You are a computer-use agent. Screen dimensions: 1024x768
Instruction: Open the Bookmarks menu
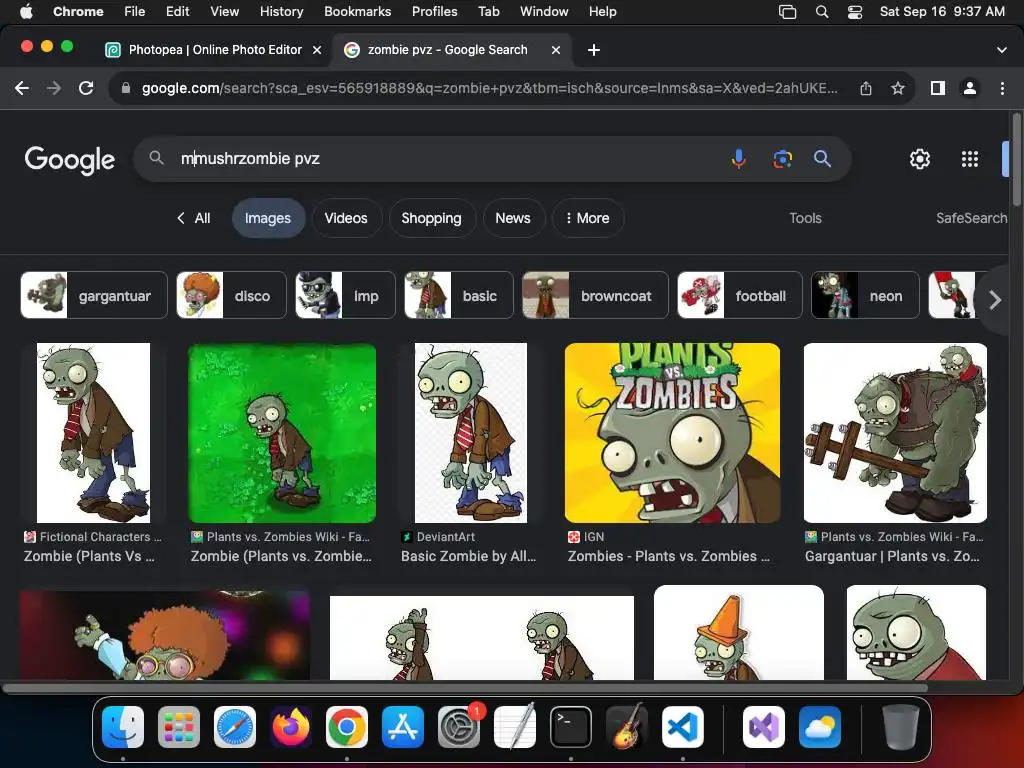(357, 12)
